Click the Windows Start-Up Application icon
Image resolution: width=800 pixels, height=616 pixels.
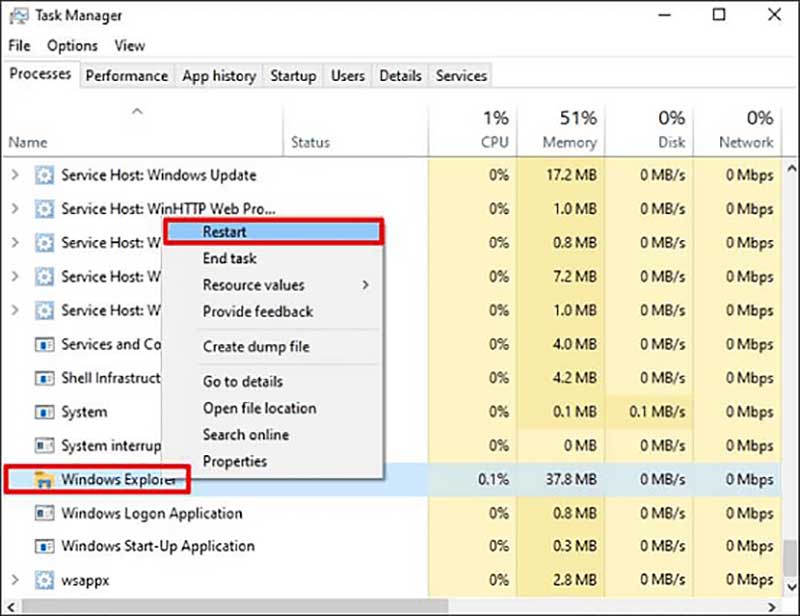point(44,547)
